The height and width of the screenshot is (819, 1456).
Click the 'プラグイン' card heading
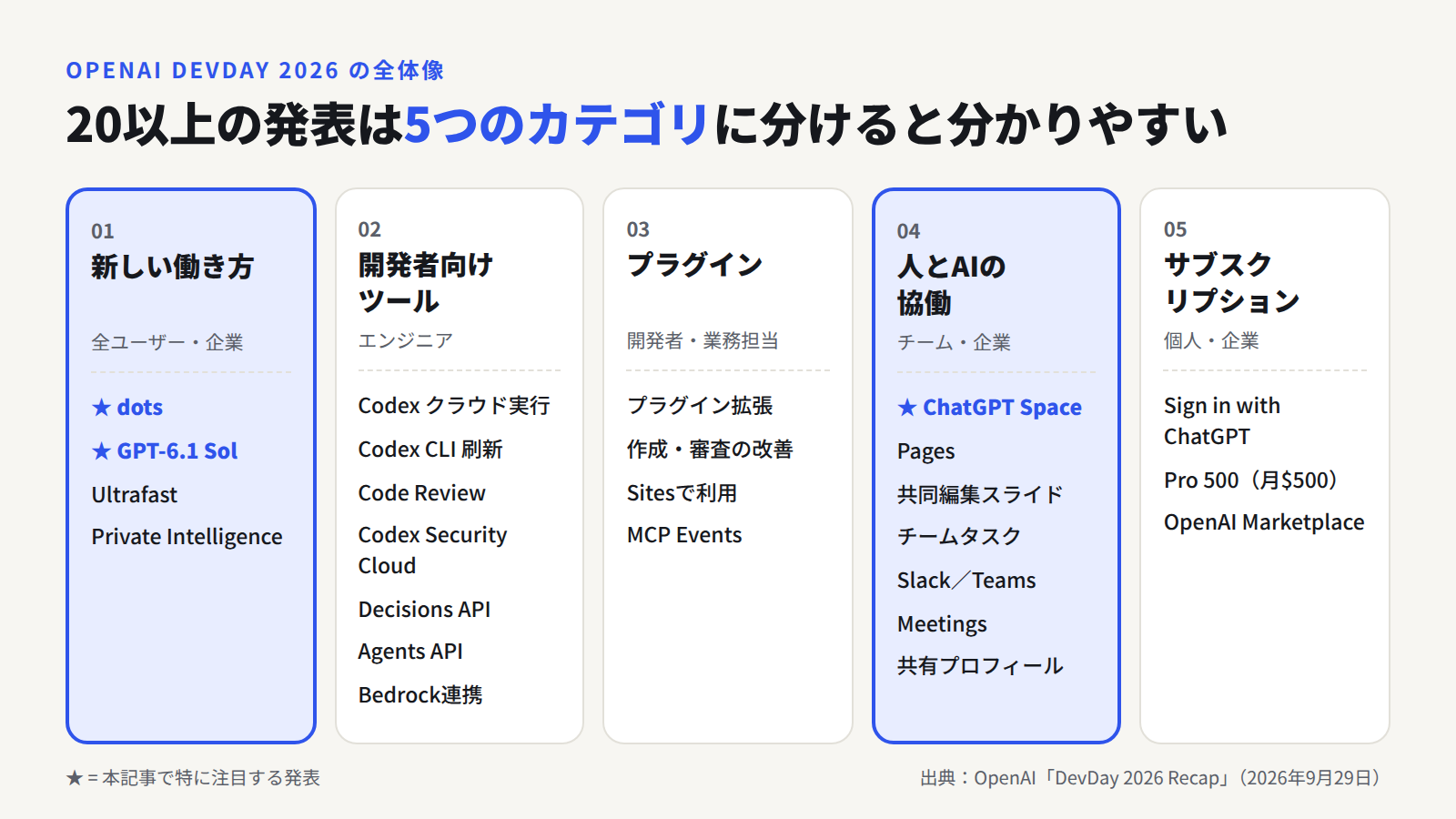[695, 265]
